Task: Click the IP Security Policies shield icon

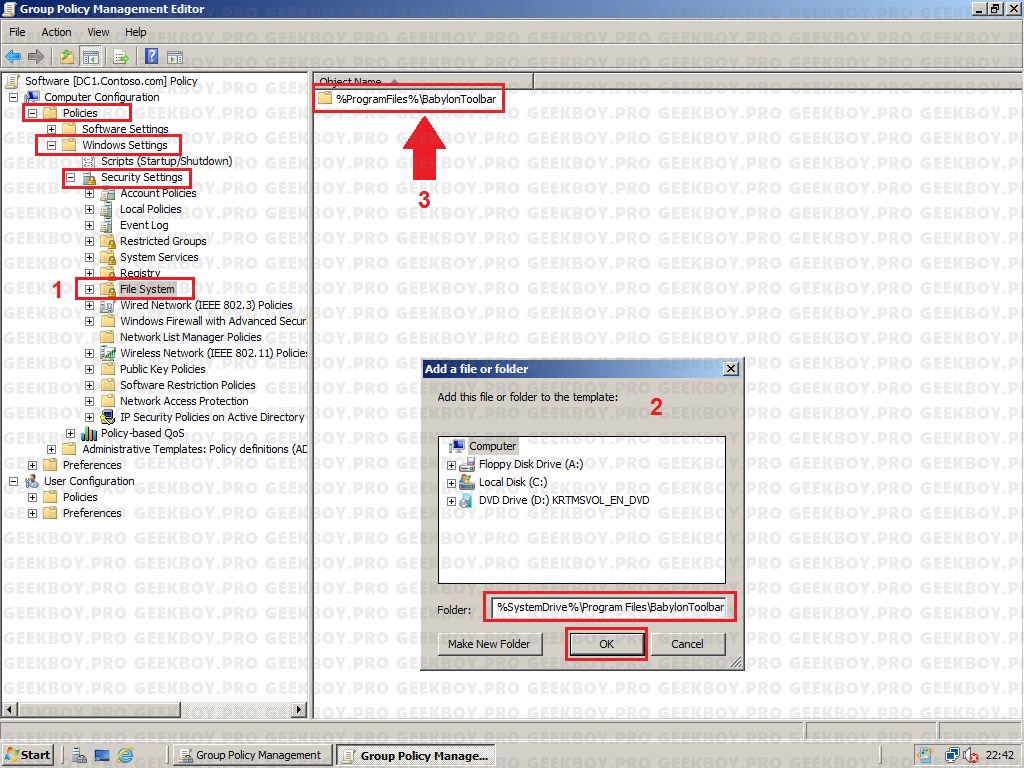Action: tap(108, 417)
